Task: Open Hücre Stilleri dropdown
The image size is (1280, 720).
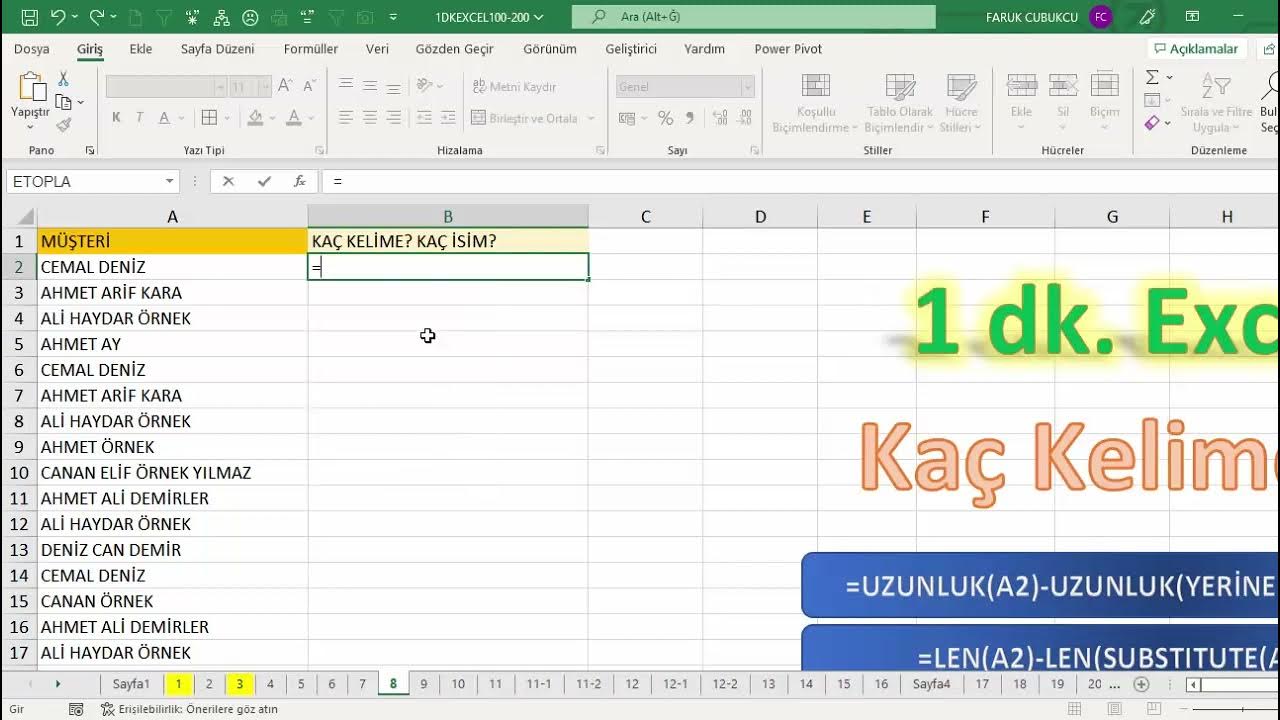Action: click(961, 103)
